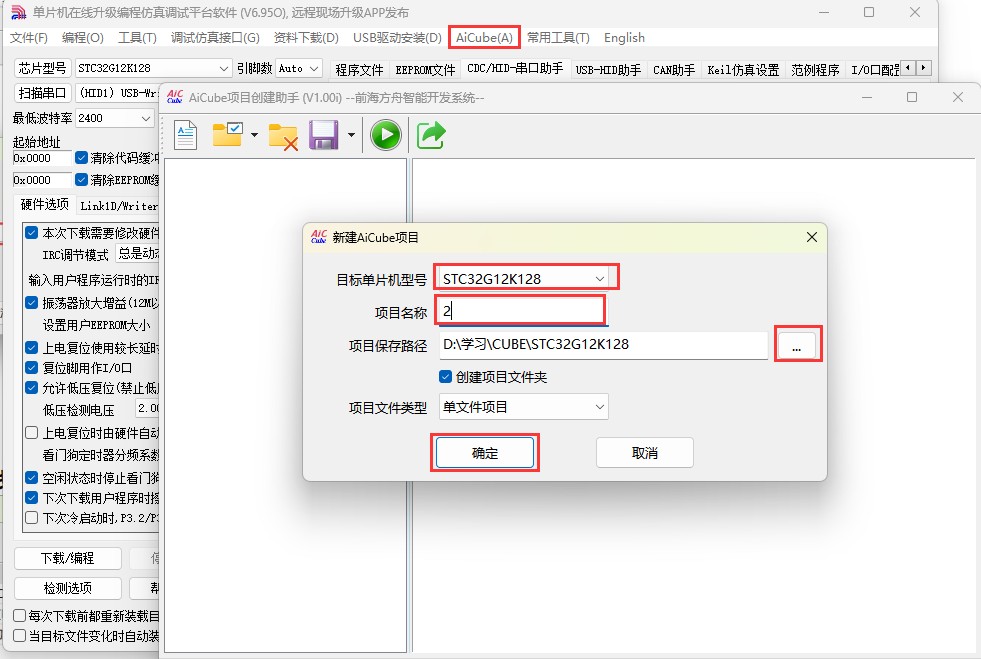Click the first 起始地址 0x0000 field

point(41,158)
